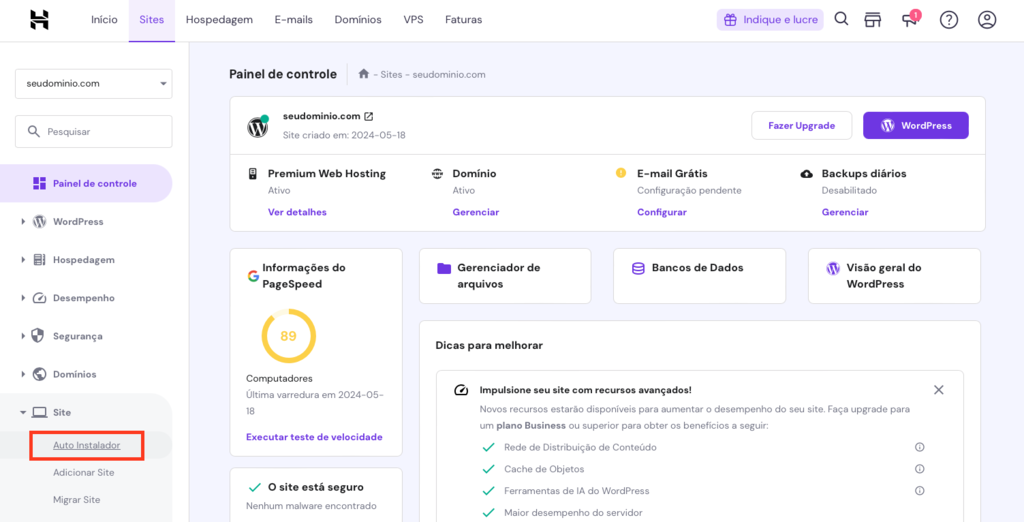Click info icon for Rede de Distribuição de Conteúdo
Screen dimensions: 1024x522
pos(920,448)
